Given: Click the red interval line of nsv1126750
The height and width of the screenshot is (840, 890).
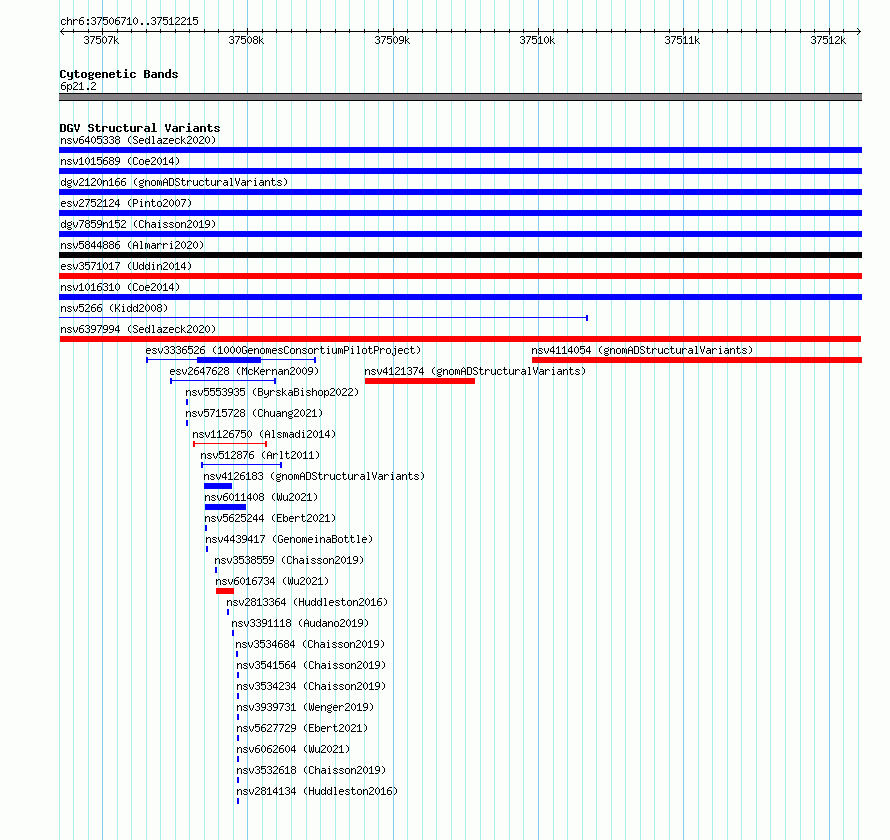Looking at the screenshot, I should 230,444.
